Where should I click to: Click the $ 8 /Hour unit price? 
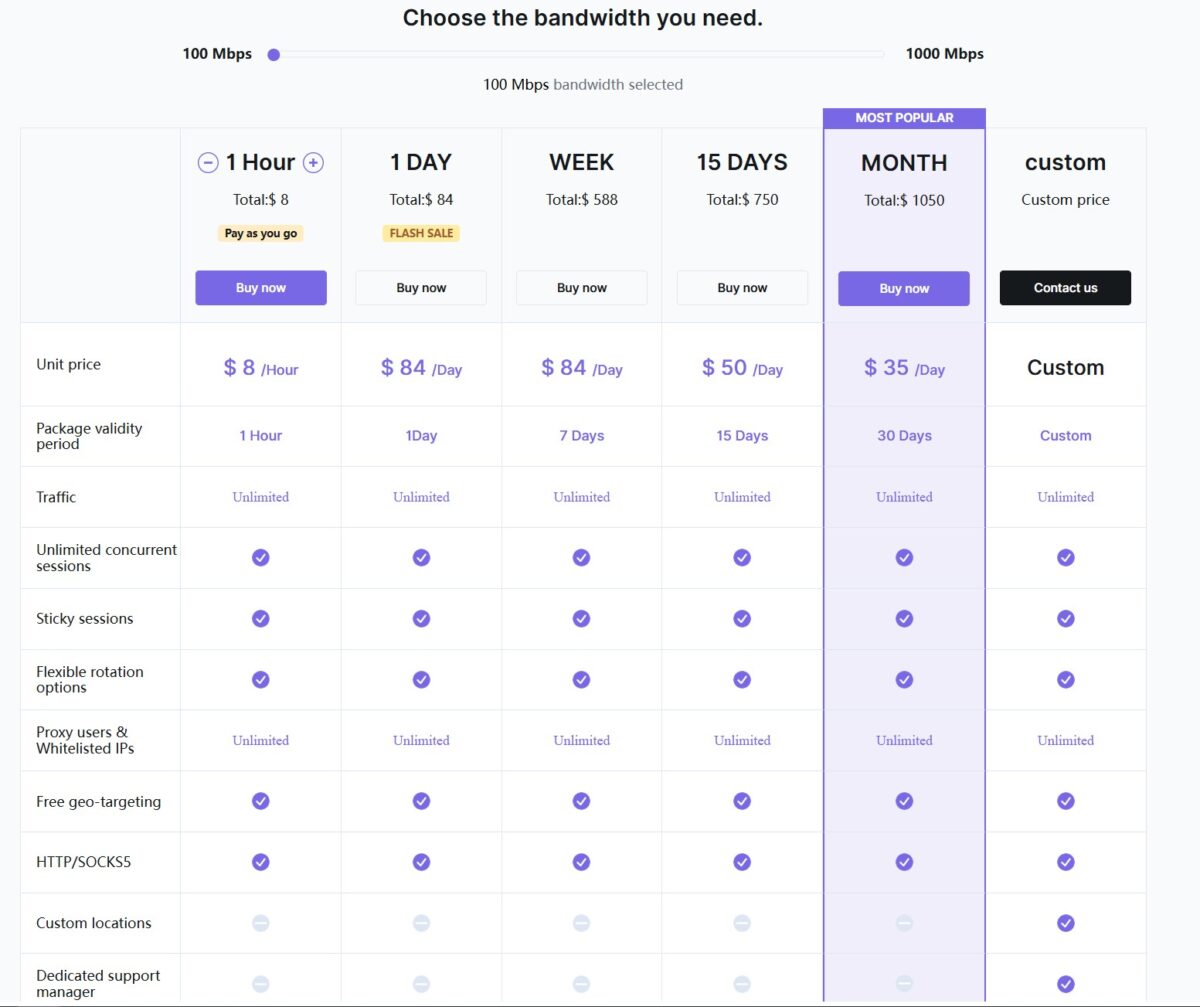261,368
